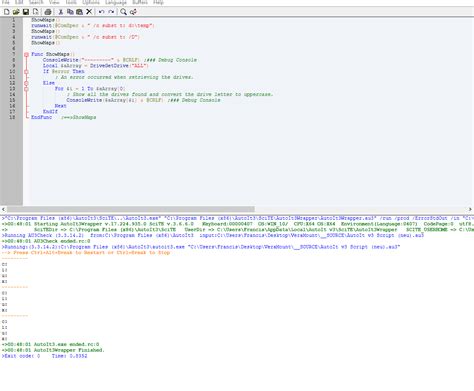Open a file using the folder icon
474x391 pixels.
click(x=16, y=12)
